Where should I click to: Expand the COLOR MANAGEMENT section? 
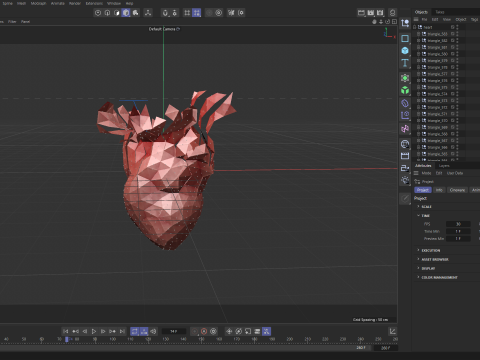(x=418, y=277)
